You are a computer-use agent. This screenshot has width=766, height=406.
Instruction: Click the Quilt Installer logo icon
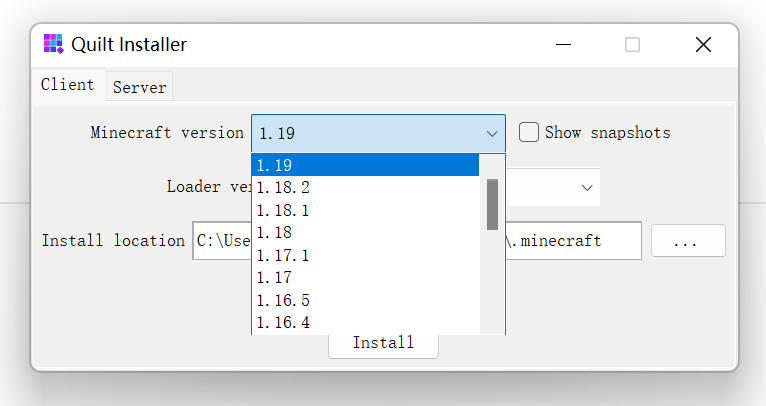(53, 44)
